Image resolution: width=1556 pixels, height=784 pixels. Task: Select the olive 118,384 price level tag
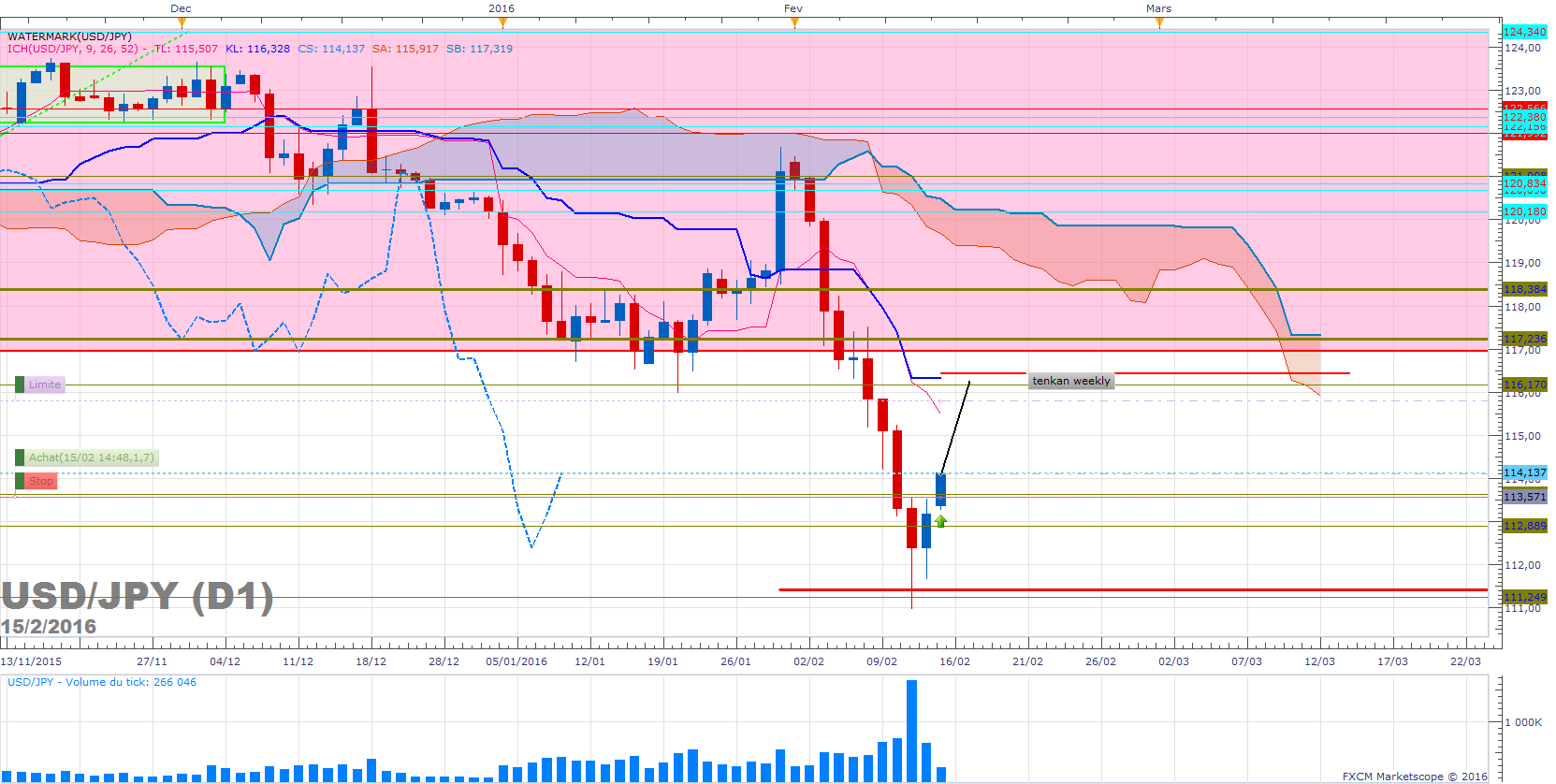[x=1524, y=289]
